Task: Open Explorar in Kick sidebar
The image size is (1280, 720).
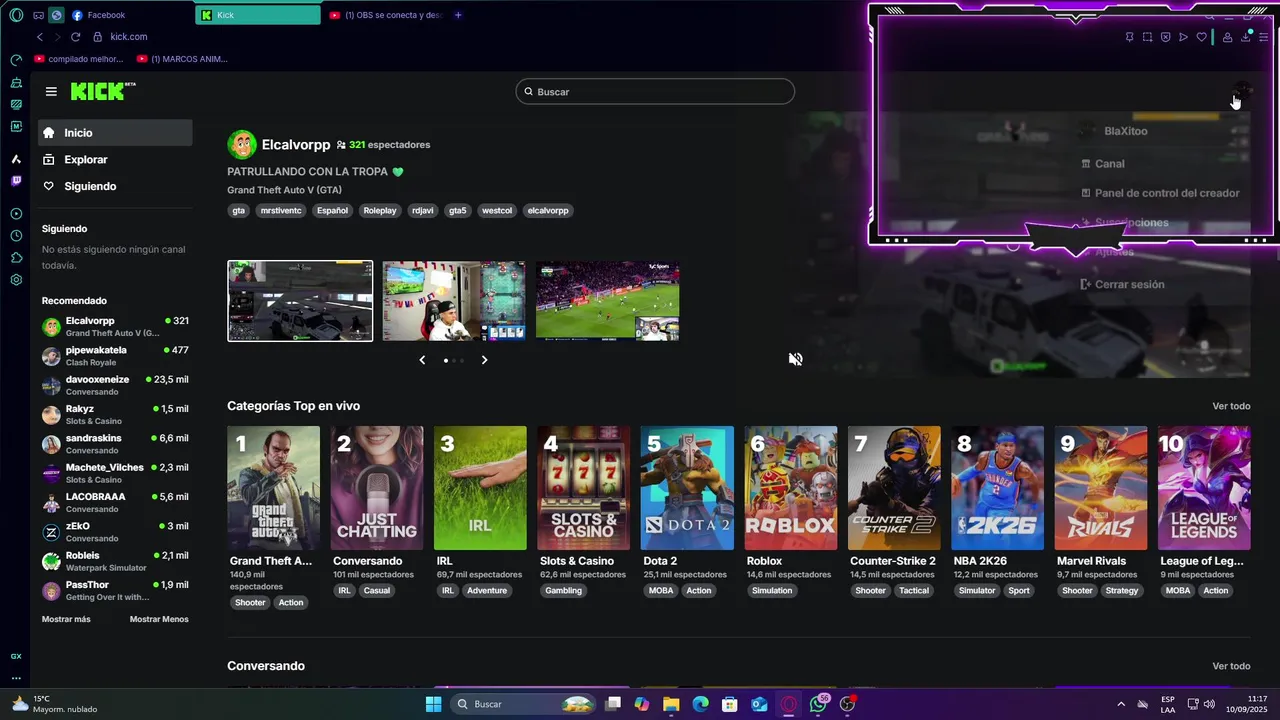Action: (115, 160)
